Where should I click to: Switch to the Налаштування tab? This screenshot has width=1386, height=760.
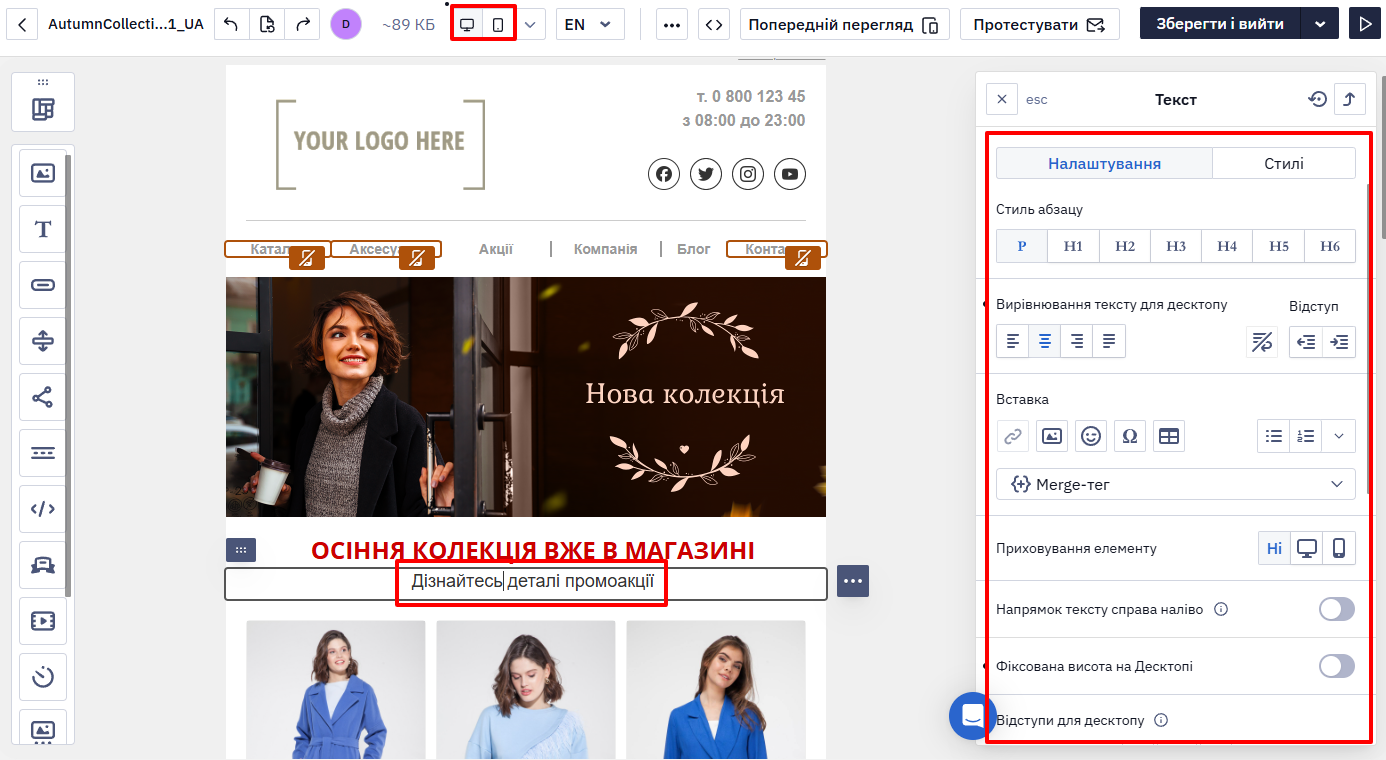coord(1104,163)
